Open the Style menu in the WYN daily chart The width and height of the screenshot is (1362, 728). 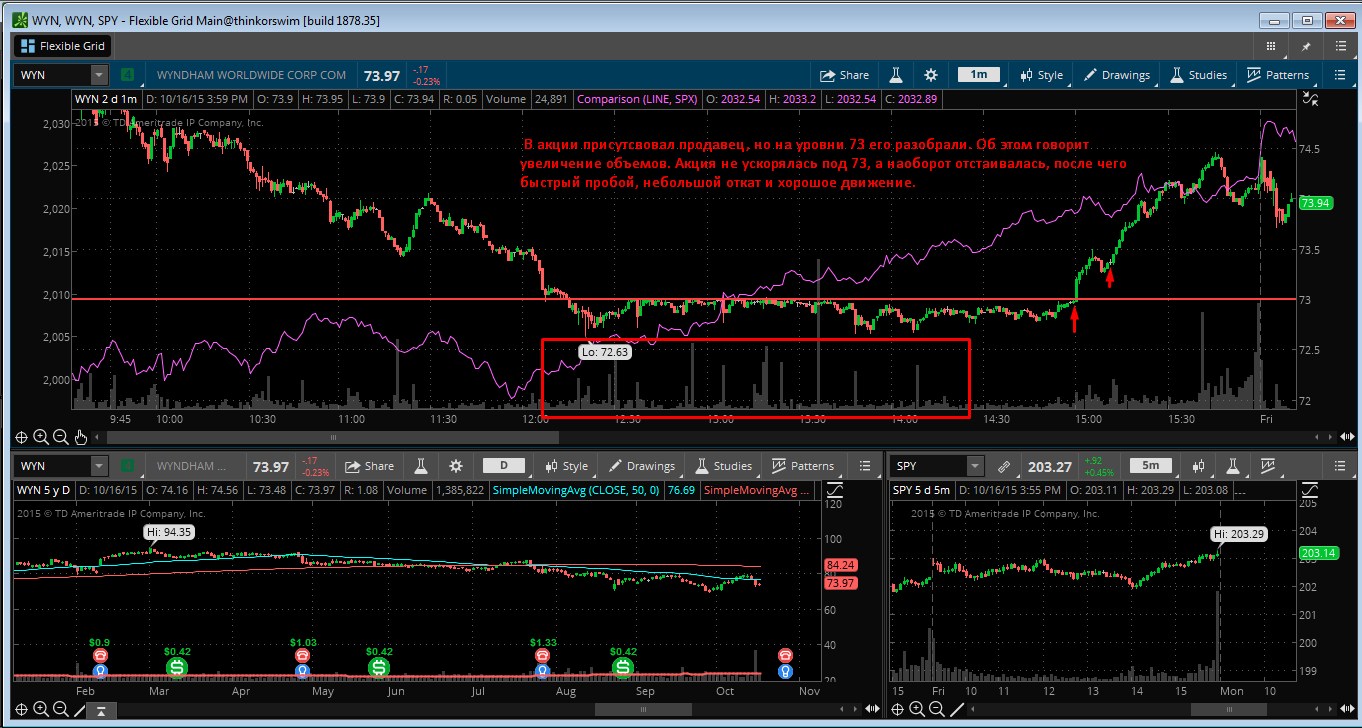pyautogui.click(x=567, y=466)
